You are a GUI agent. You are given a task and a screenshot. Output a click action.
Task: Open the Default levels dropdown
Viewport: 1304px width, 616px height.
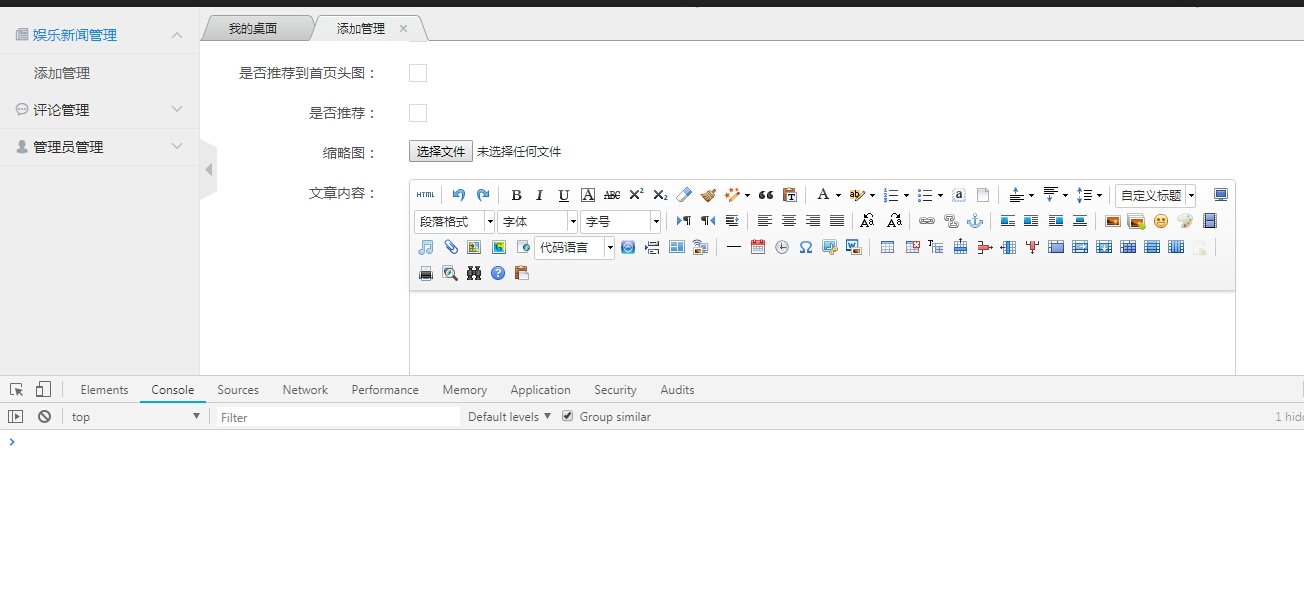click(510, 417)
